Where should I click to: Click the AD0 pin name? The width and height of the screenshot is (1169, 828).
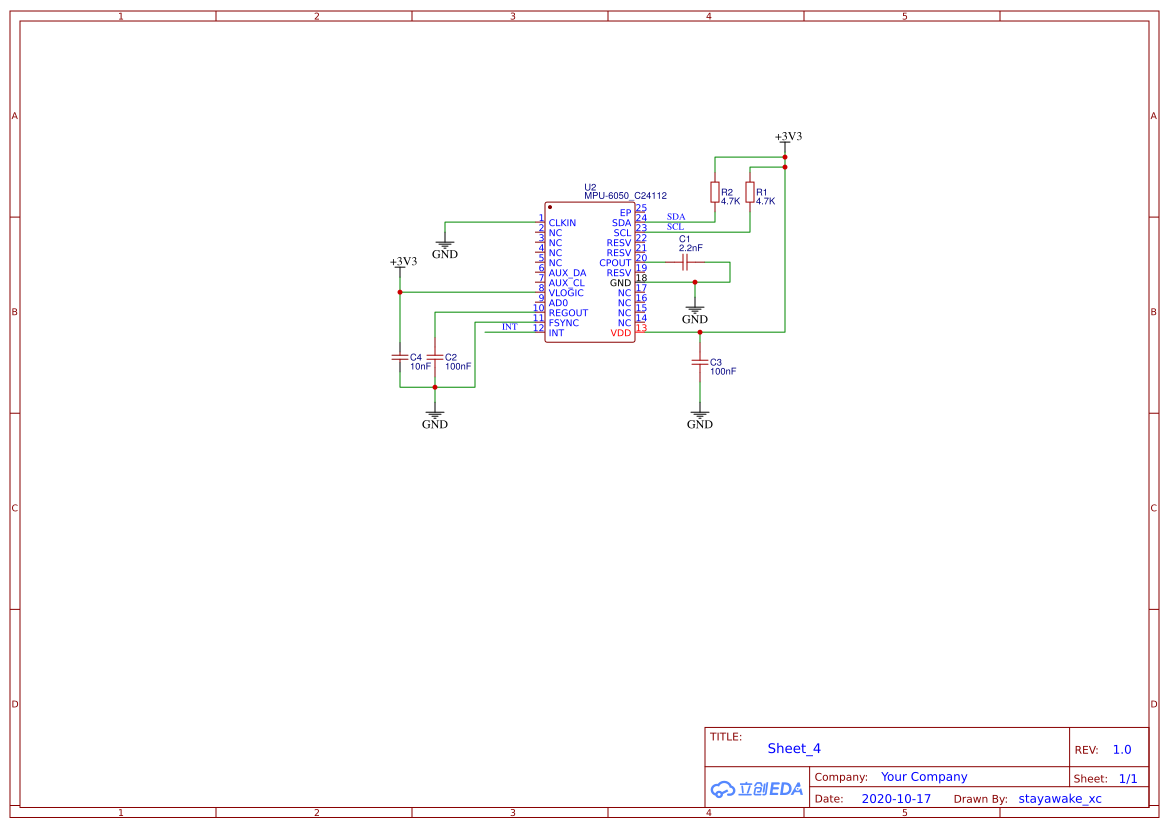pyautogui.click(x=558, y=303)
